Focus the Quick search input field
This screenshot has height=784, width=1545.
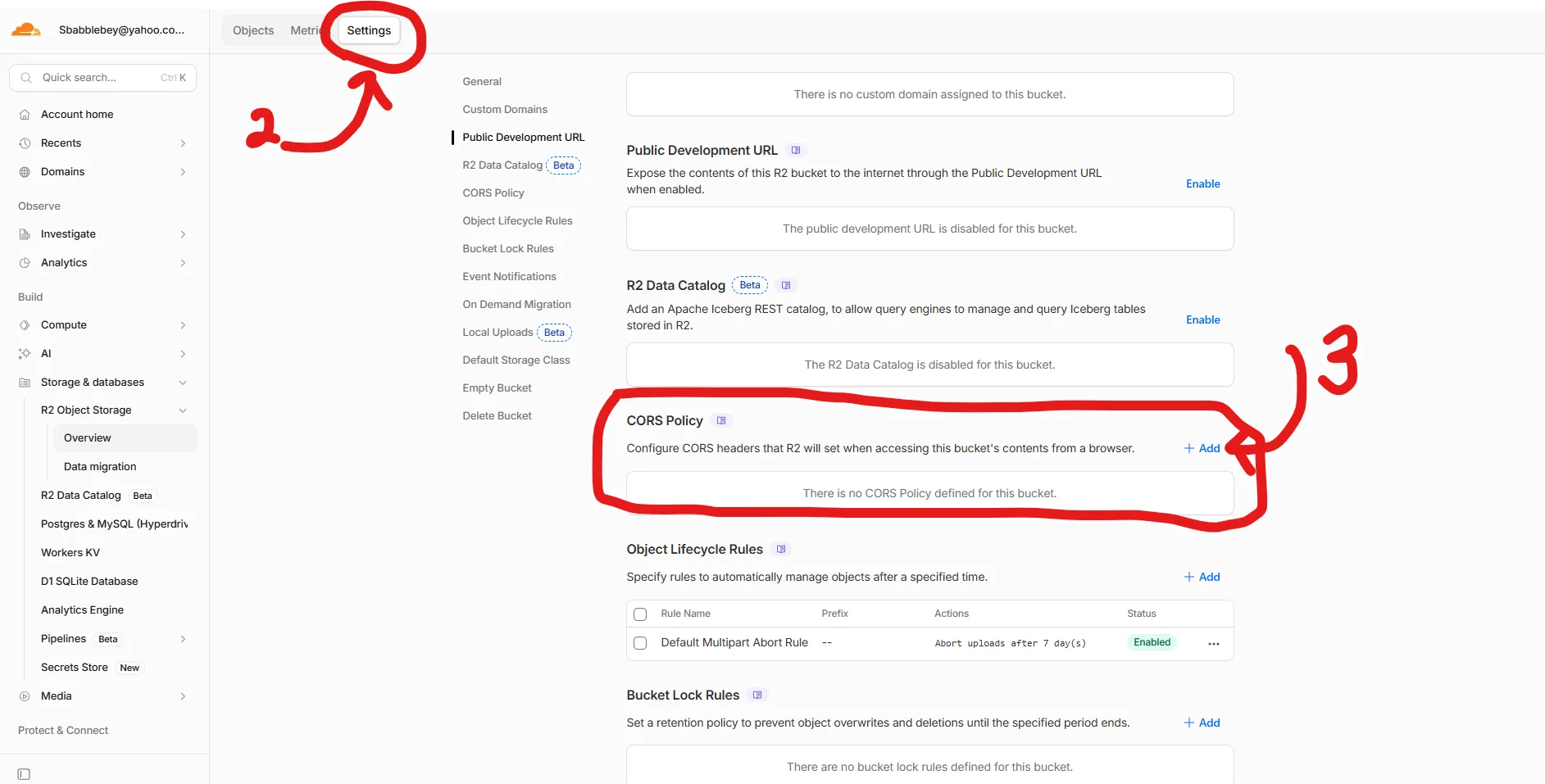coord(102,78)
